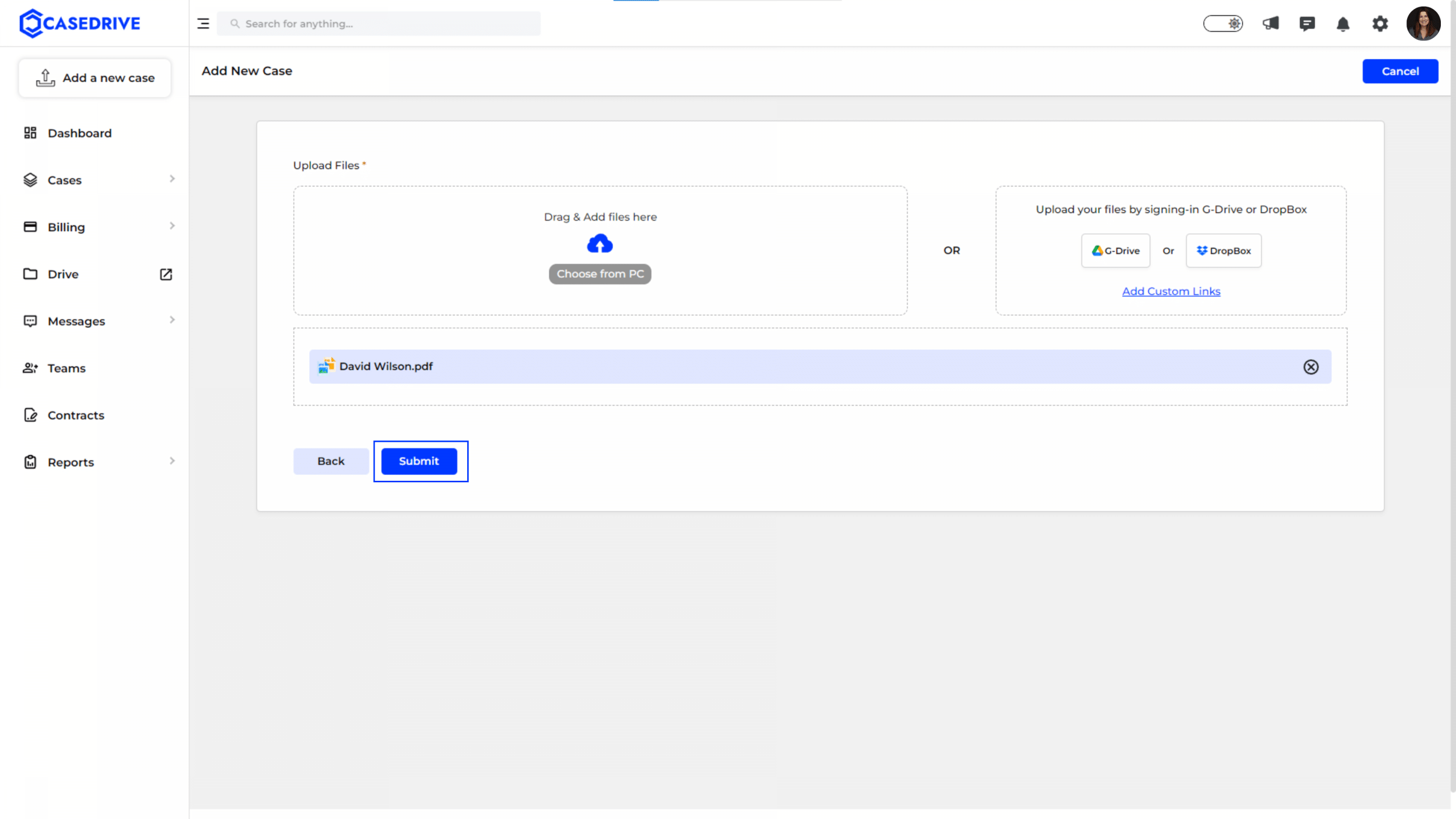Click Choose from PC button

point(600,274)
